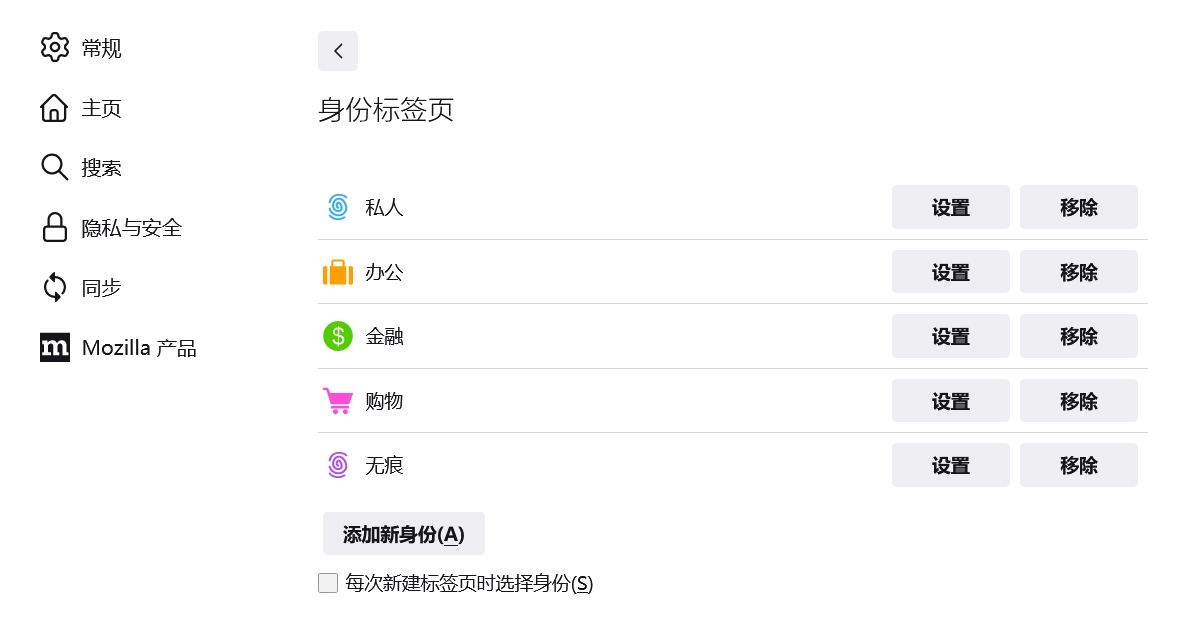Open 常规 settings category
Viewport: 1187px width, 640px height.
101,48
